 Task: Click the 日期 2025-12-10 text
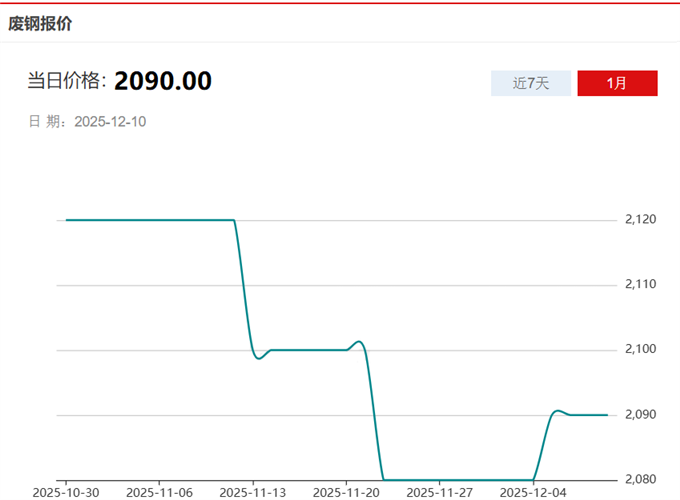(x=88, y=121)
